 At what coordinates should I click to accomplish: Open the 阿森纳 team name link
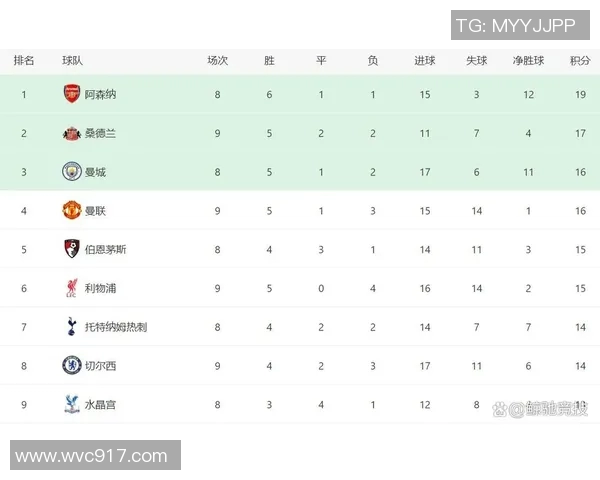(100, 94)
